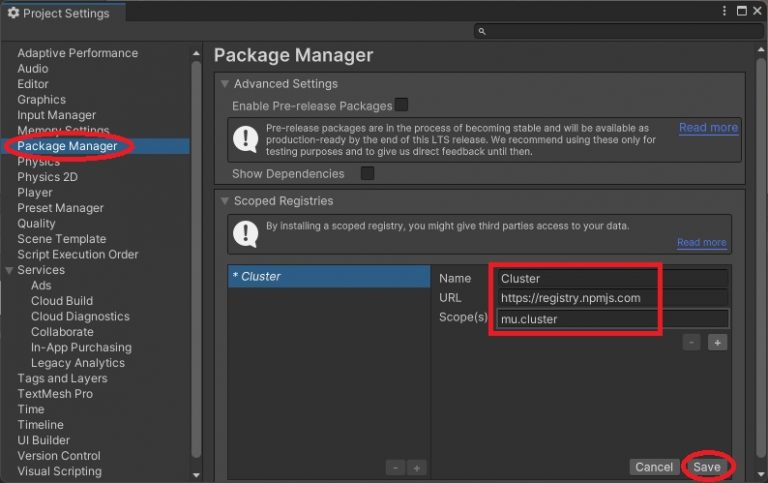
Task: Save the scoped registry changes
Action: tap(706, 467)
